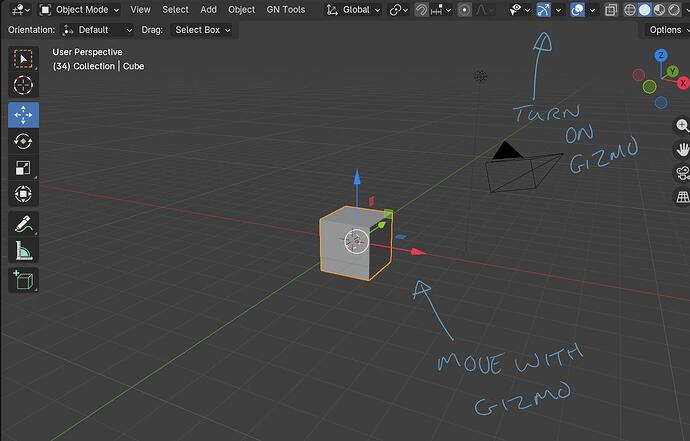Open the View menu
The image size is (690, 441).
(140, 10)
